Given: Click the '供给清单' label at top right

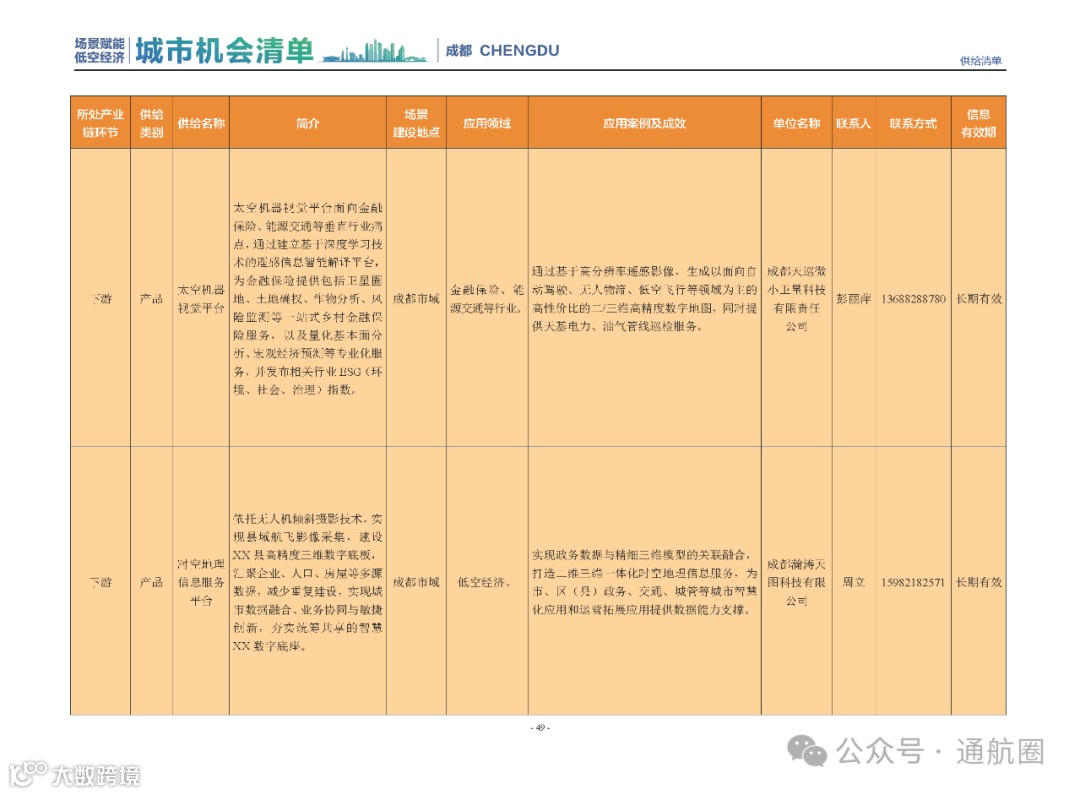Looking at the screenshot, I should pyautogui.click(x=981, y=61).
